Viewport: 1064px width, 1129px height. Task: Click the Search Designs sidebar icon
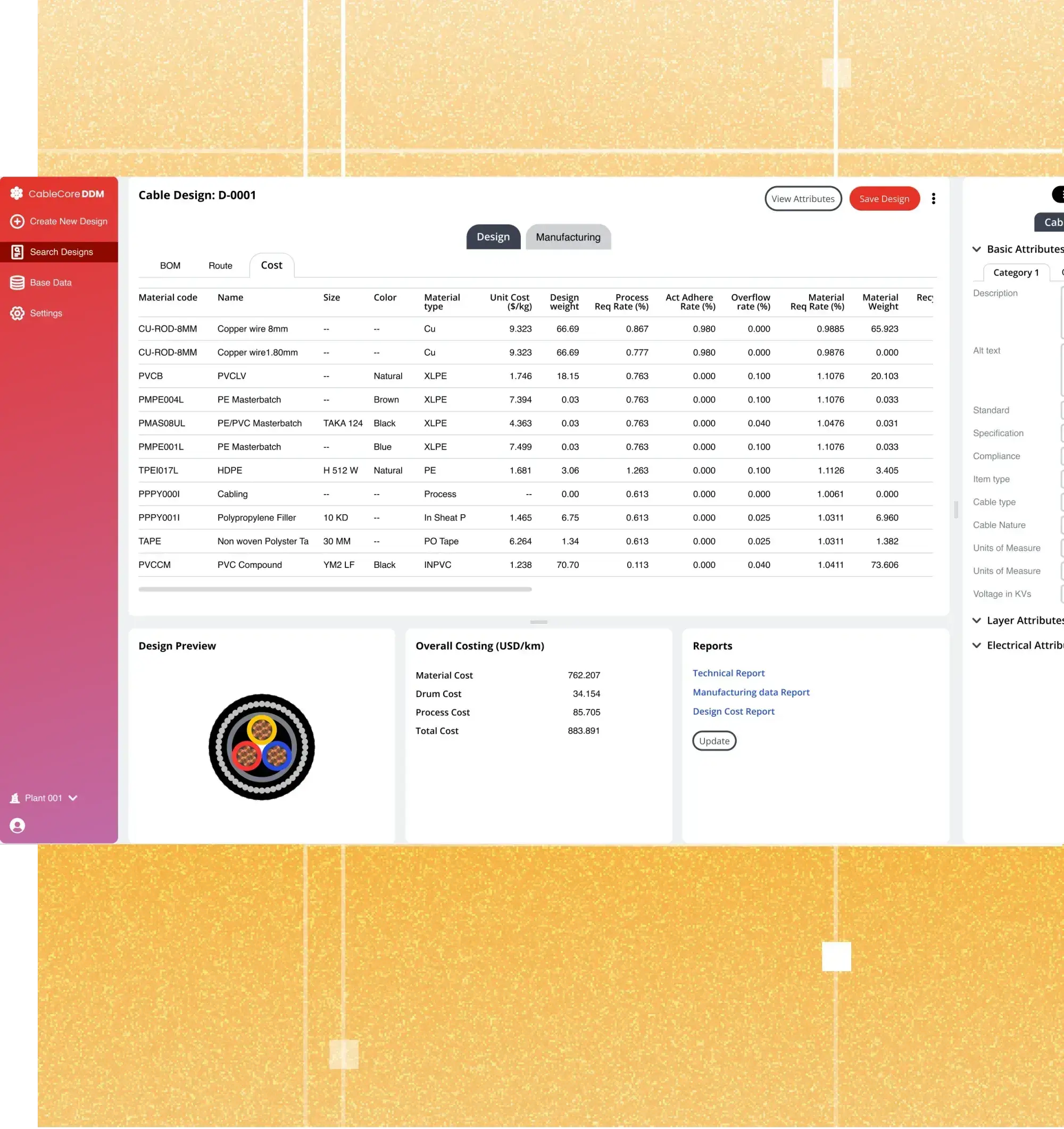pos(17,252)
